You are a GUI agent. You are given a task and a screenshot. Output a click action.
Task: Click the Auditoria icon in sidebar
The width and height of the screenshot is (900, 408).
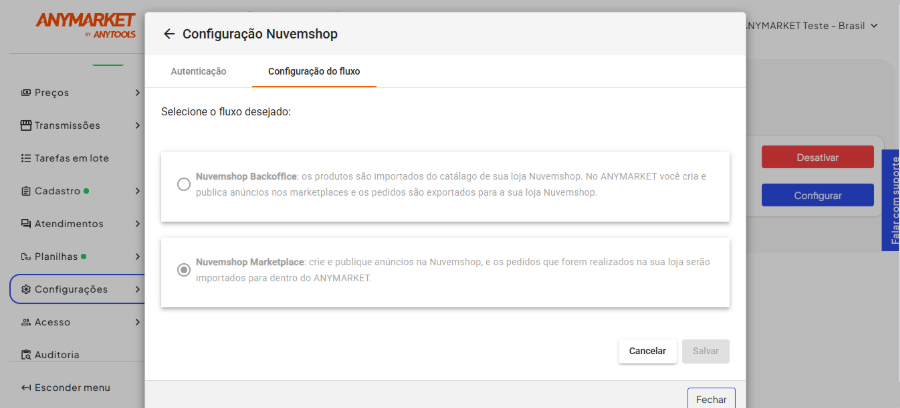coord(26,355)
